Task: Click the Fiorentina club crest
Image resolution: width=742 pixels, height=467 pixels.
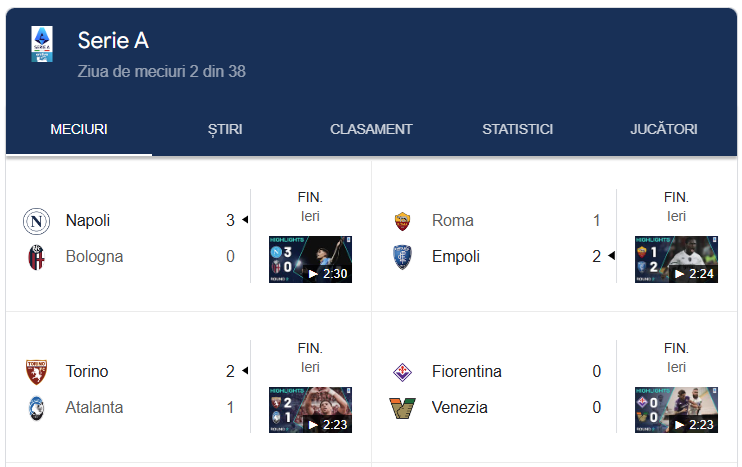Action: pyautogui.click(x=402, y=372)
